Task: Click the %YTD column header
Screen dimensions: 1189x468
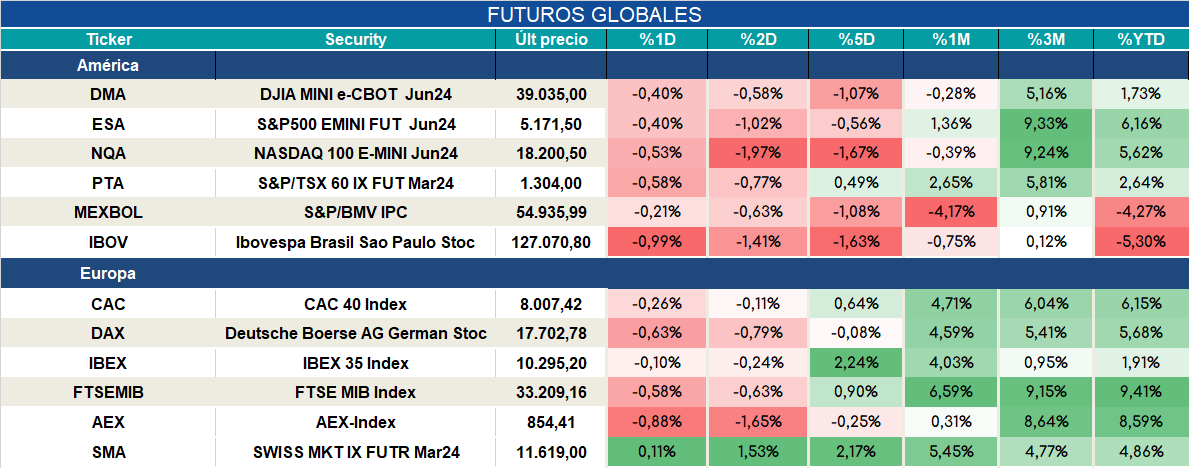Action: 1140,40
